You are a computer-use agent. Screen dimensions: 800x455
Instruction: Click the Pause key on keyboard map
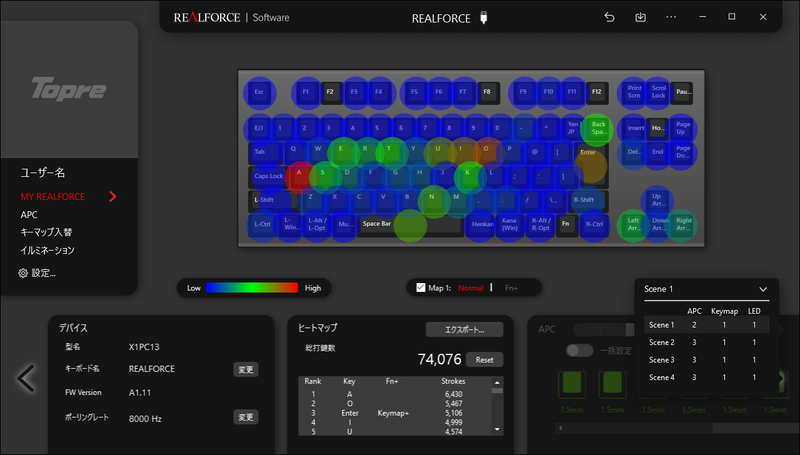coord(683,92)
